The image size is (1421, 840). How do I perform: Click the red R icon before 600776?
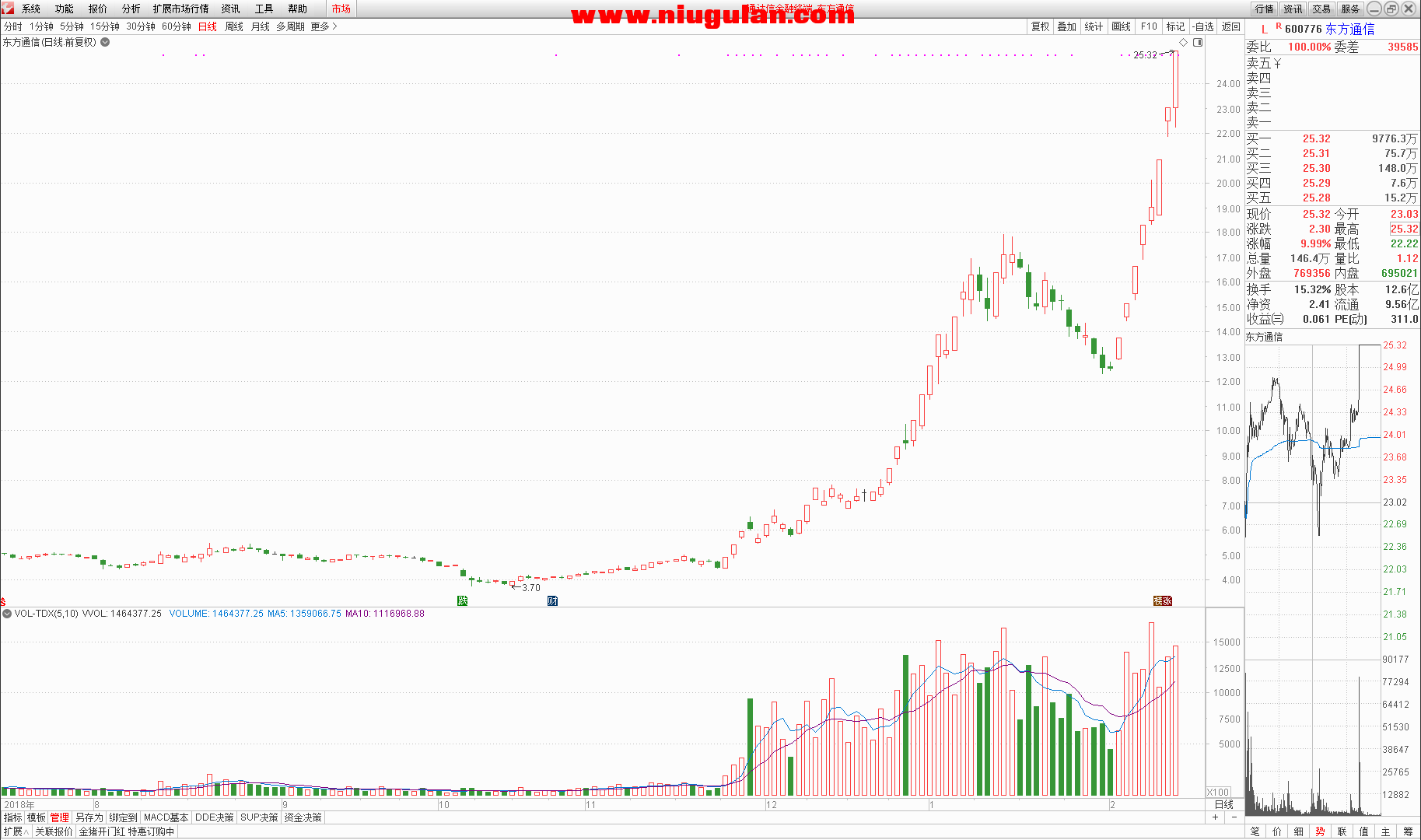tap(1279, 26)
